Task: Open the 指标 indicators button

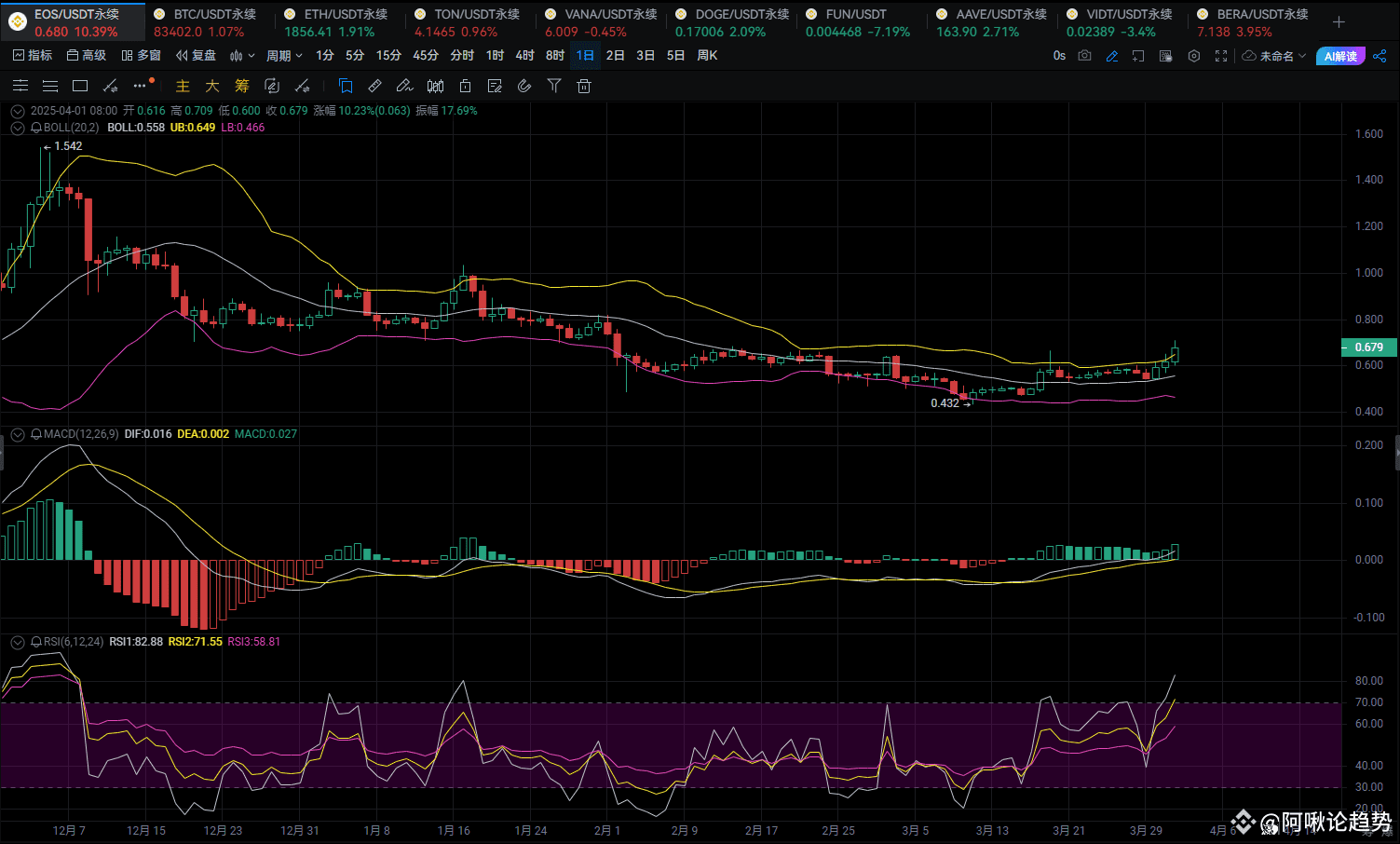Action: pos(33,56)
